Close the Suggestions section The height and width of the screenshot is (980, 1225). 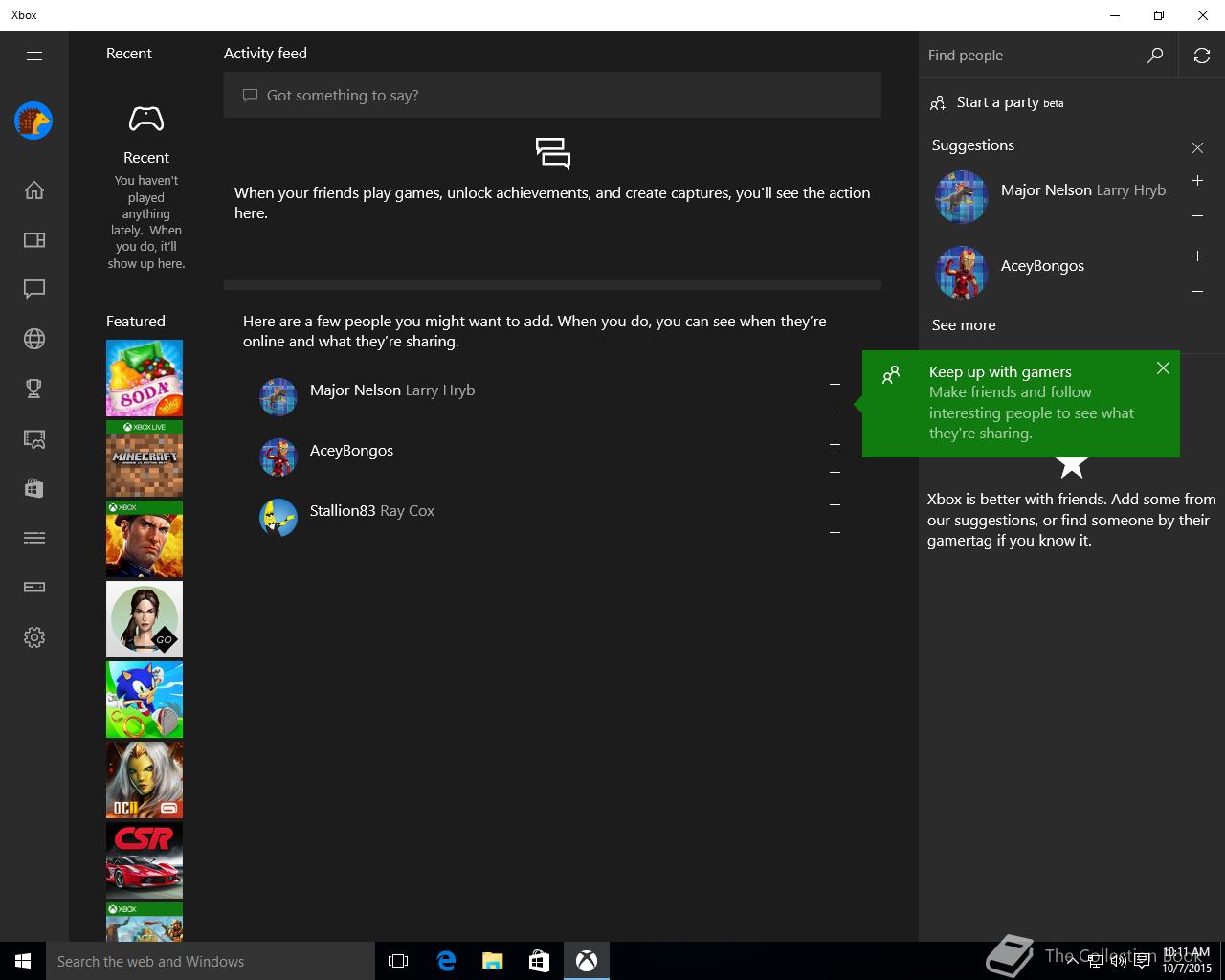(x=1197, y=147)
